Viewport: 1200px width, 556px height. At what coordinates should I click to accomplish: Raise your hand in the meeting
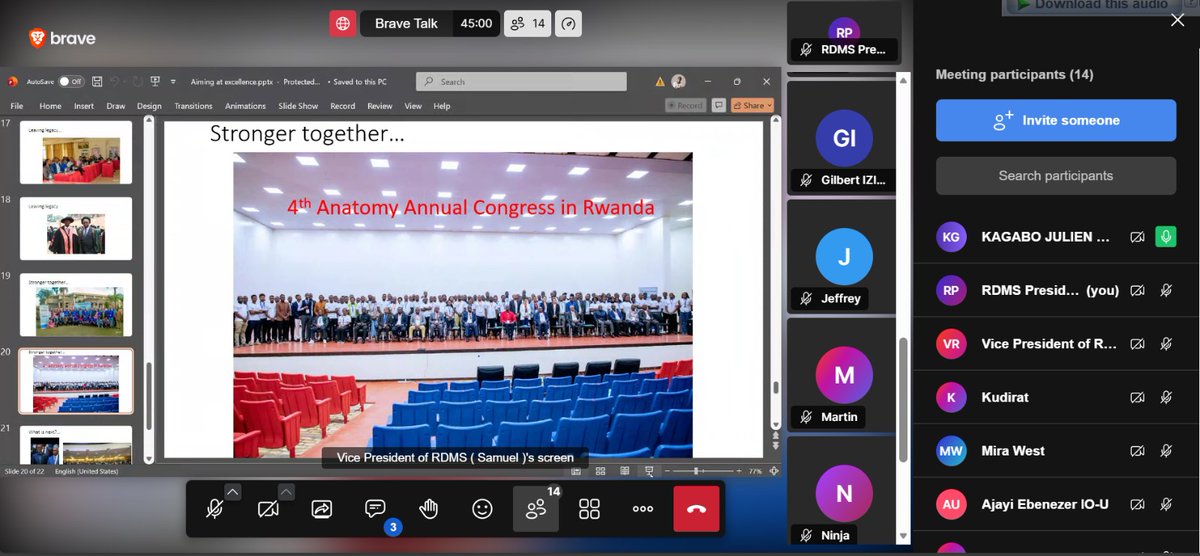[429, 509]
